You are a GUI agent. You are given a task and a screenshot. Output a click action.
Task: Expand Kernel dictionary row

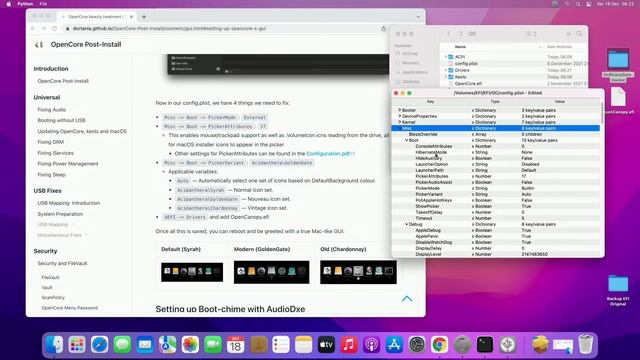tap(400, 122)
